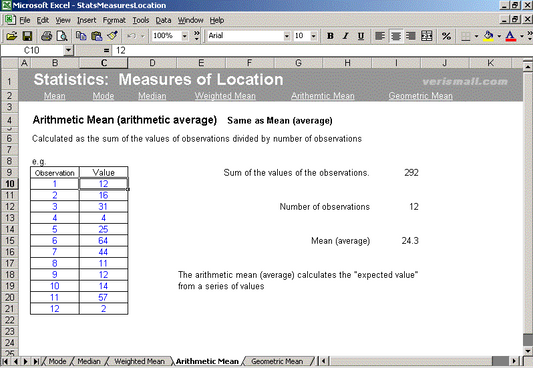Go to previous sheet tab arrow
The height and width of the screenshot is (368, 533).
16,361
